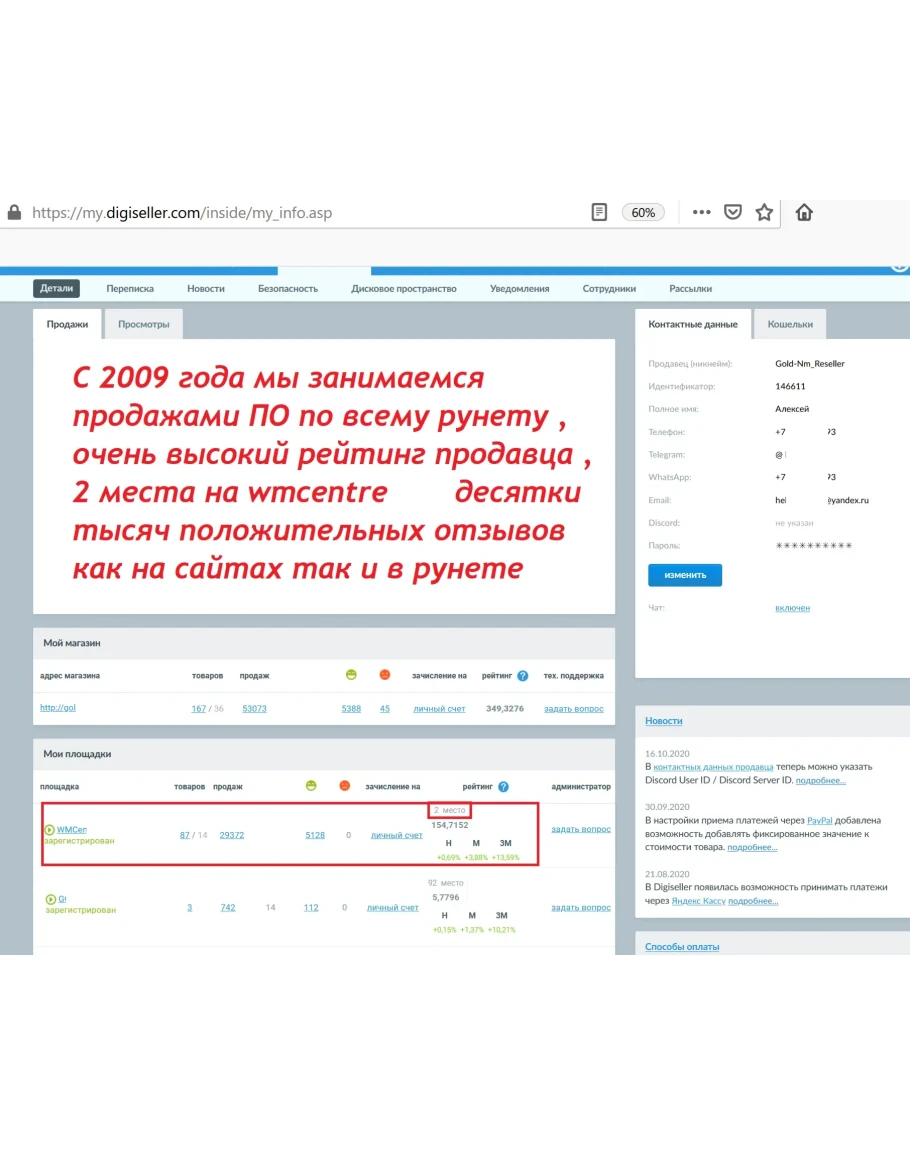Image resolution: width=910 pixels, height=1155 pixels.
Task: Click the padlock site security icon
Action: click(14, 213)
